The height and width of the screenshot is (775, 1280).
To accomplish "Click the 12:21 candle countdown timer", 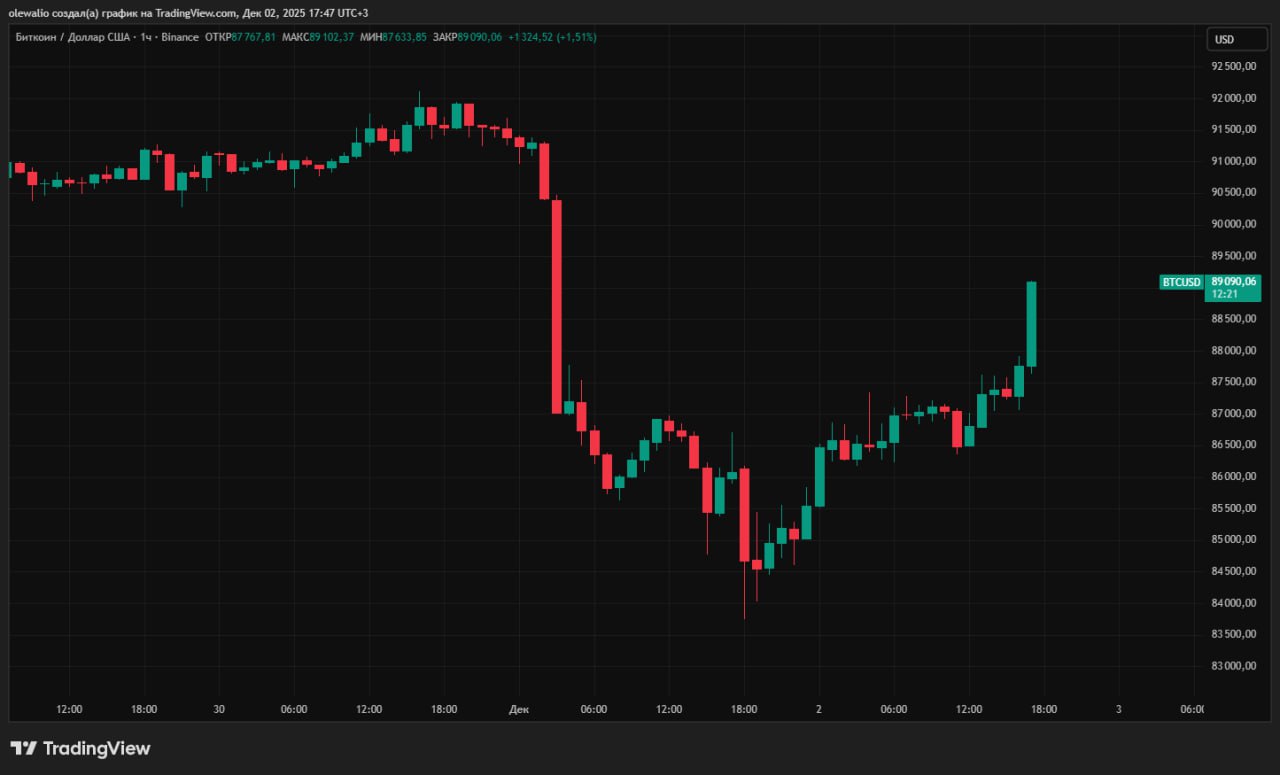I will (1225, 294).
